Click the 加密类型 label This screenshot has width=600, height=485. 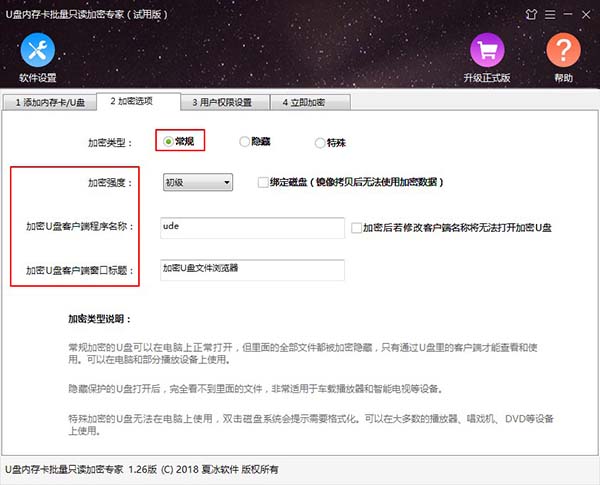[x=110, y=143]
